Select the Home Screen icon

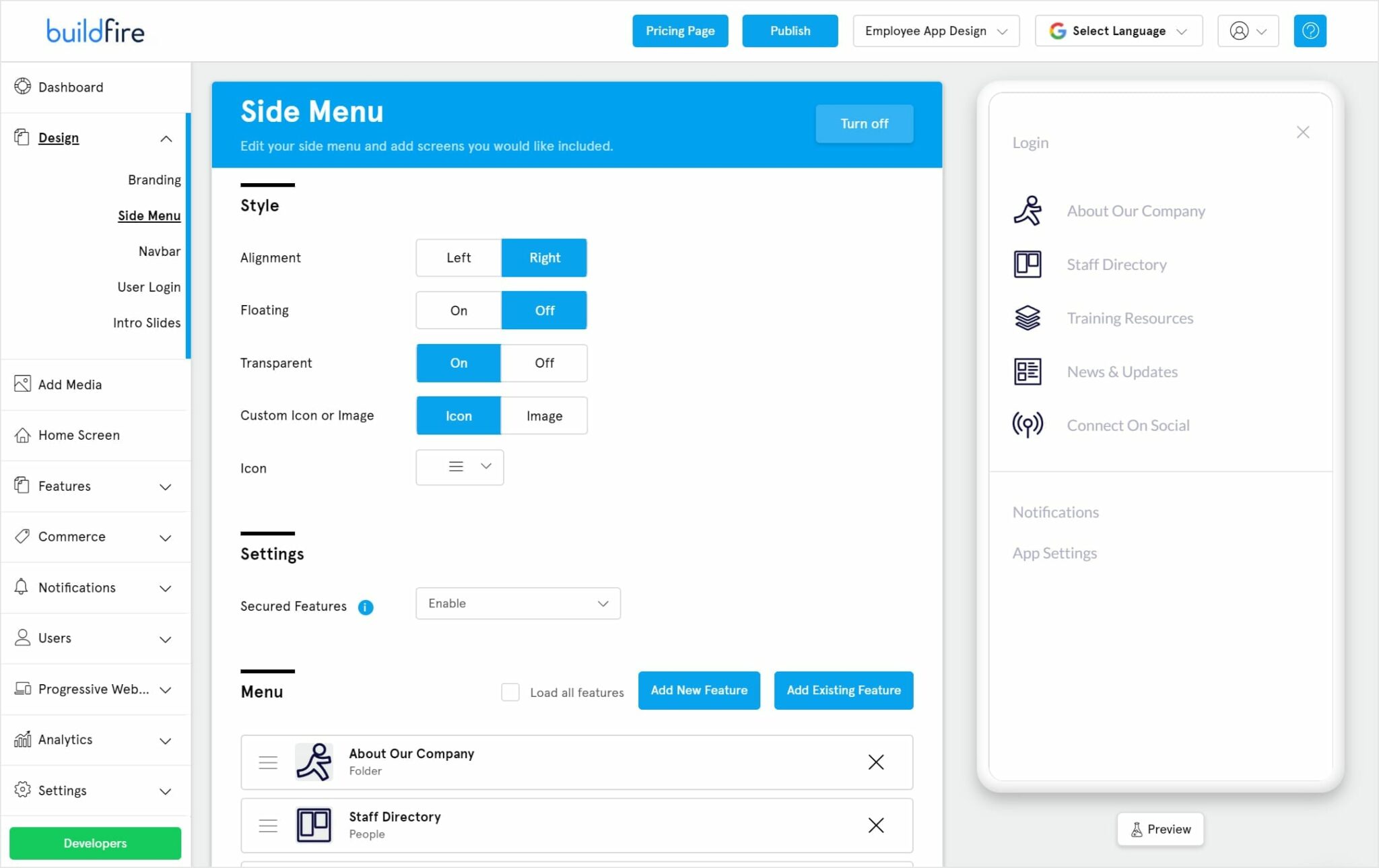21,435
